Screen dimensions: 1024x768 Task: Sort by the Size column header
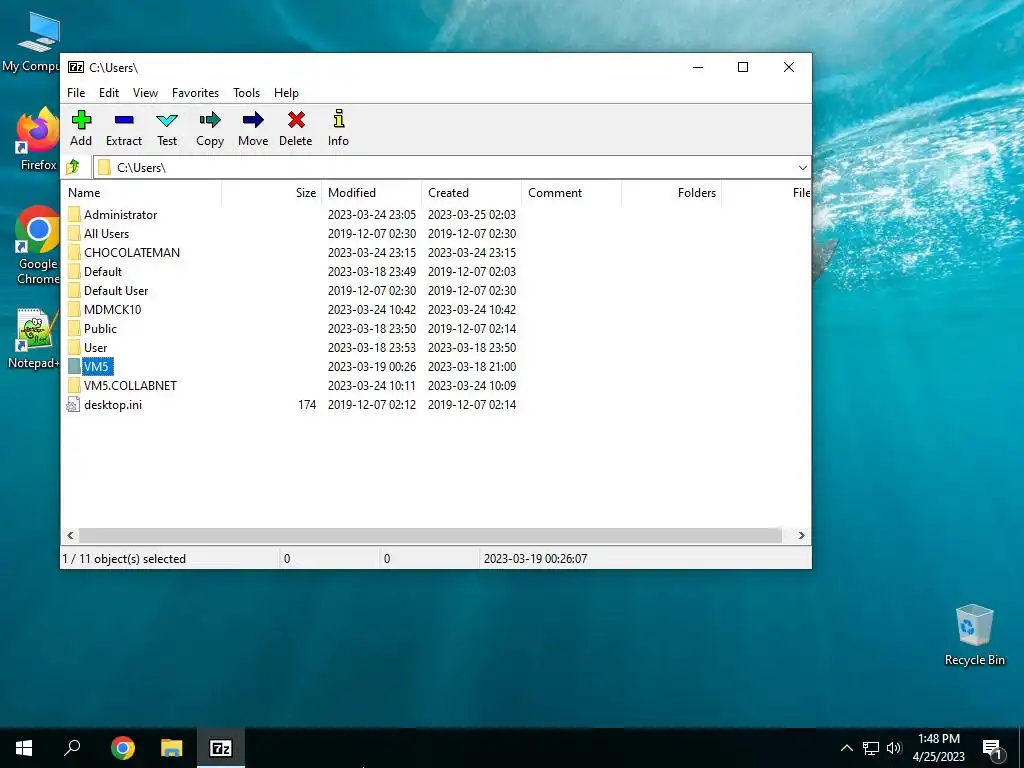pyautogui.click(x=272, y=193)
